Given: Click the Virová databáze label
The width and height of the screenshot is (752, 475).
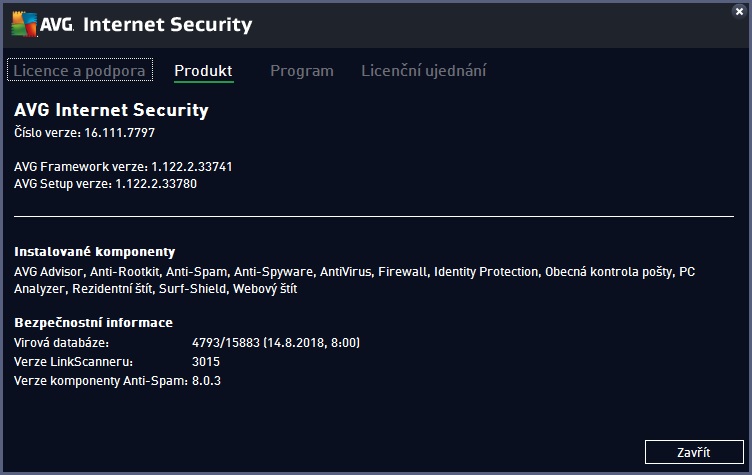Looking at the screenshot, I should [61, 343].
